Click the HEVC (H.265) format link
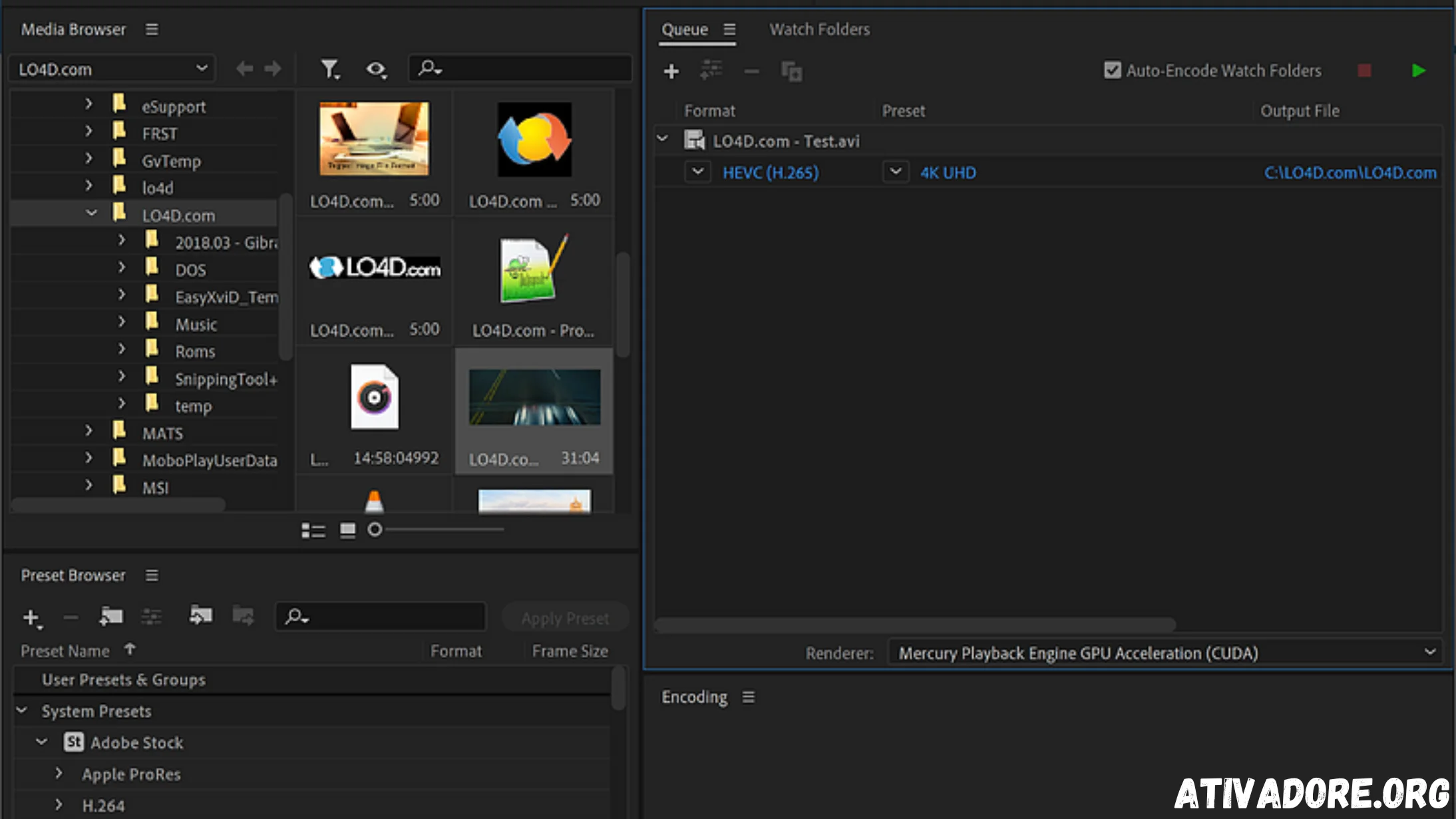1456x819 pixels. [771, 172]
